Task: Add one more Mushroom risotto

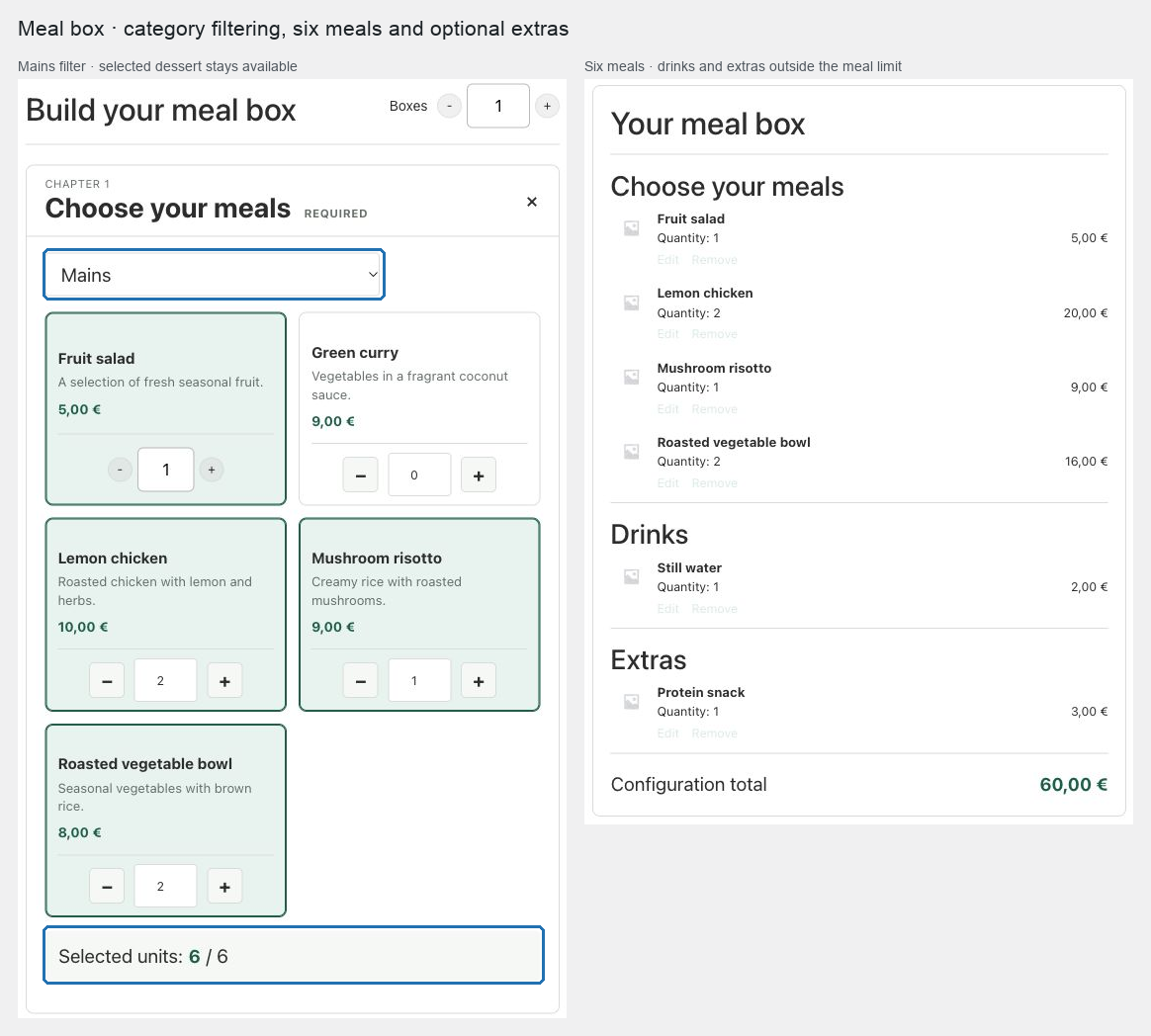Action: click(x=479, y=682)
